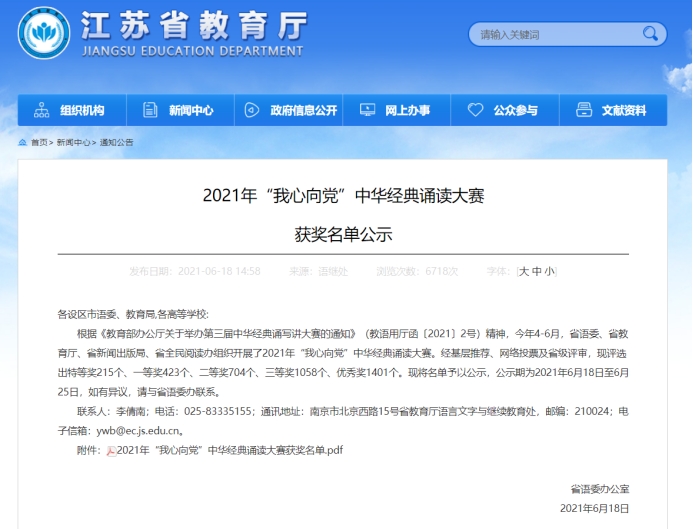The width and height of the screenshot is (693, 530).
Task: Click the PDF icon beside the attachment
Action: pos(111,451)
